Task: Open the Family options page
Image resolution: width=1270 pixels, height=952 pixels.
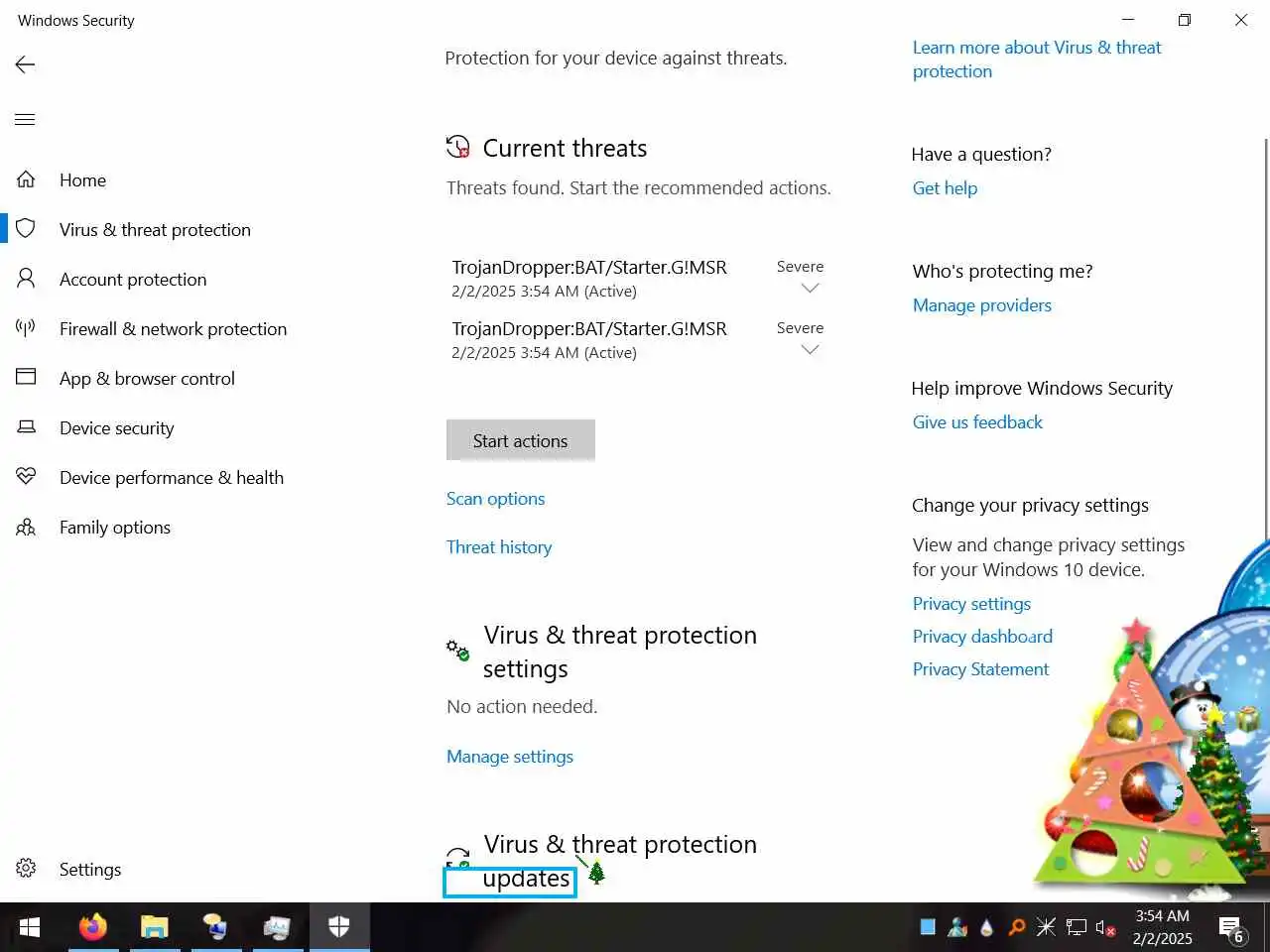Action: (115, 527)
